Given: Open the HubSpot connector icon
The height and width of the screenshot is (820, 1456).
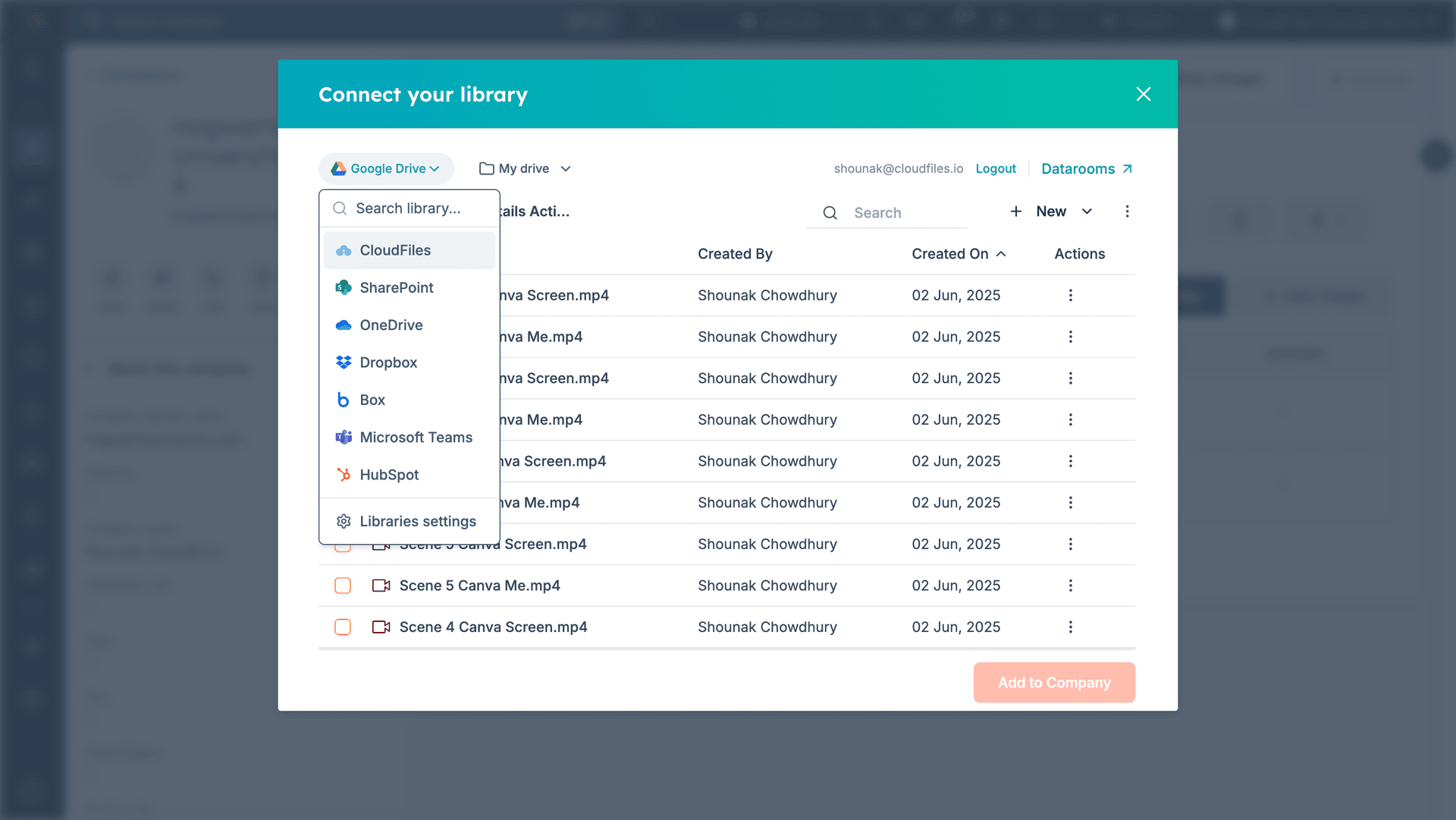Looking at the screenshot, I should click(343, 474).
